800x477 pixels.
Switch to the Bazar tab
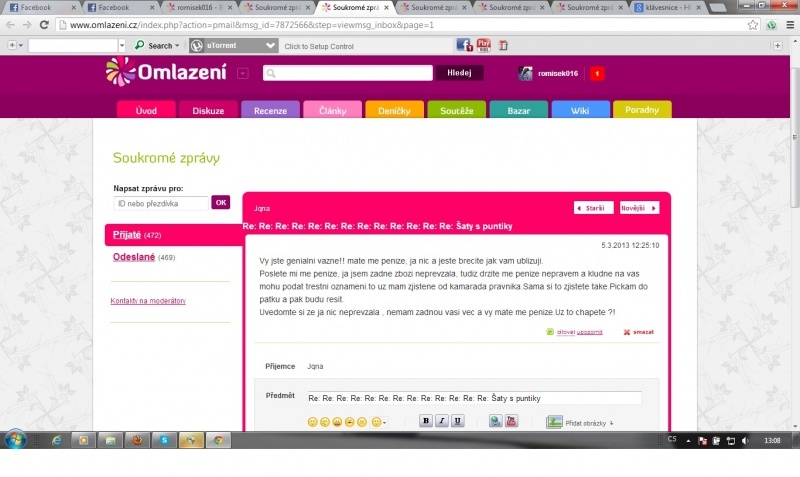(x=518, y=111)
